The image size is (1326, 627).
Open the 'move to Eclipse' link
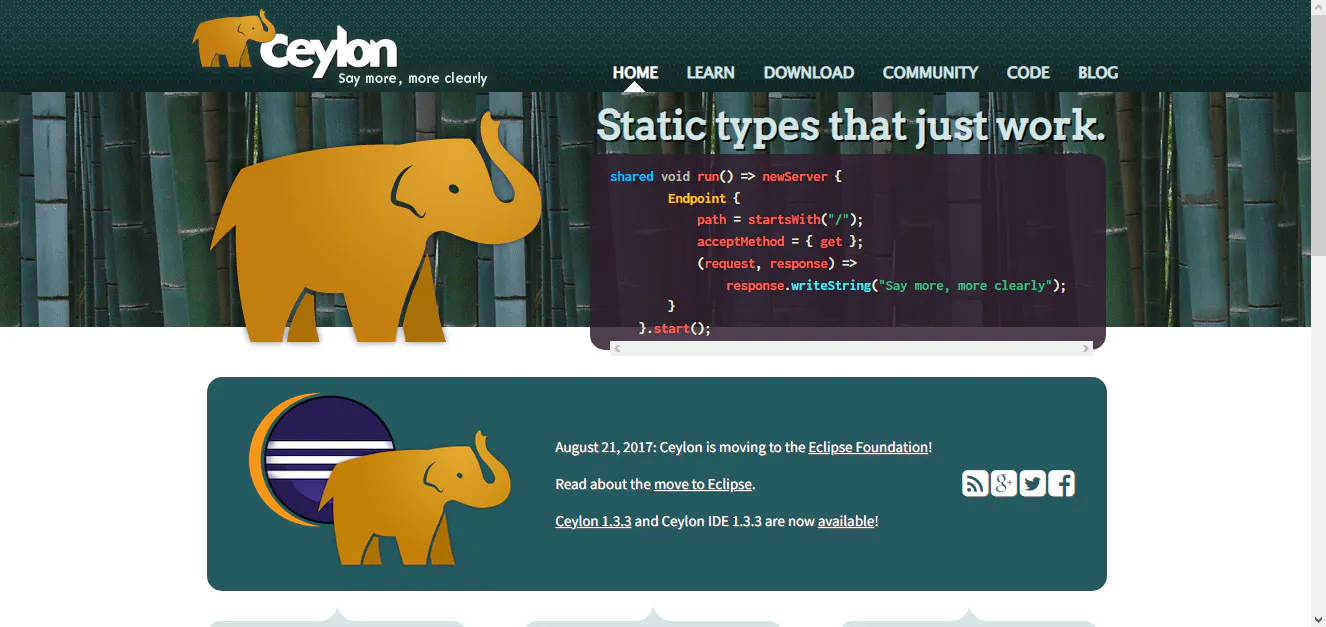pos(702,484)
